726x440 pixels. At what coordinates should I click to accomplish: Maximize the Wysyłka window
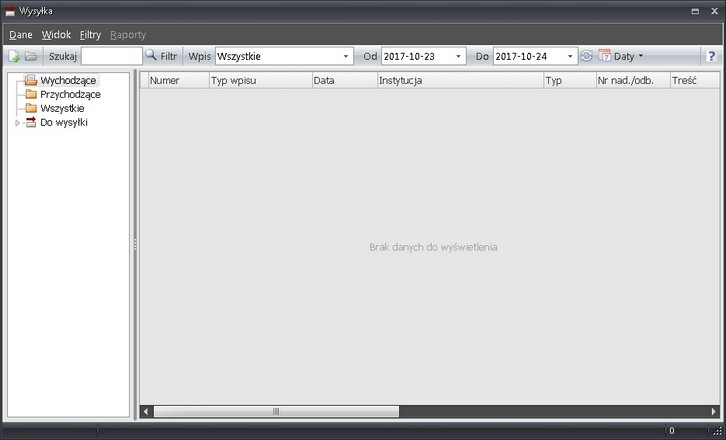tap(695, 11)
